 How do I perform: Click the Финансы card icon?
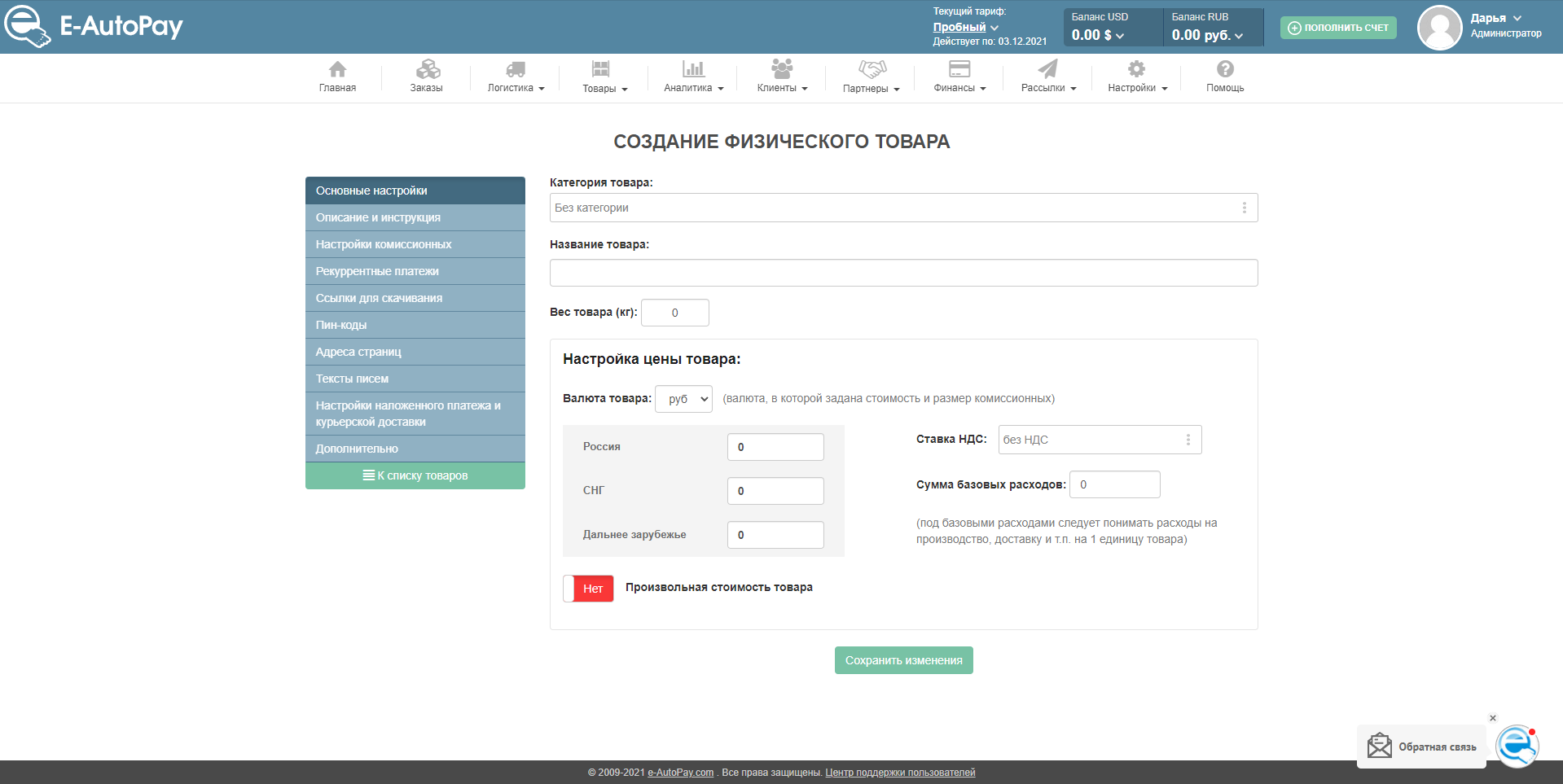(x=959, y=69)
